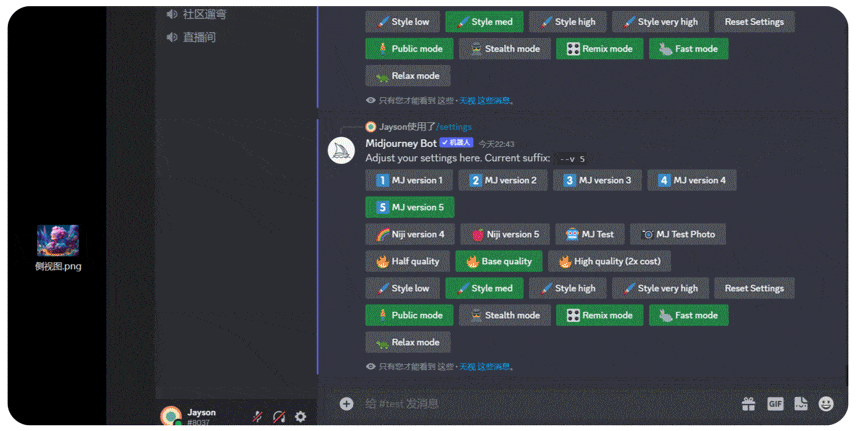Viewport: 856px width, 431px height.
Task: Focus the #test message input field
Action: click(546, 404)
